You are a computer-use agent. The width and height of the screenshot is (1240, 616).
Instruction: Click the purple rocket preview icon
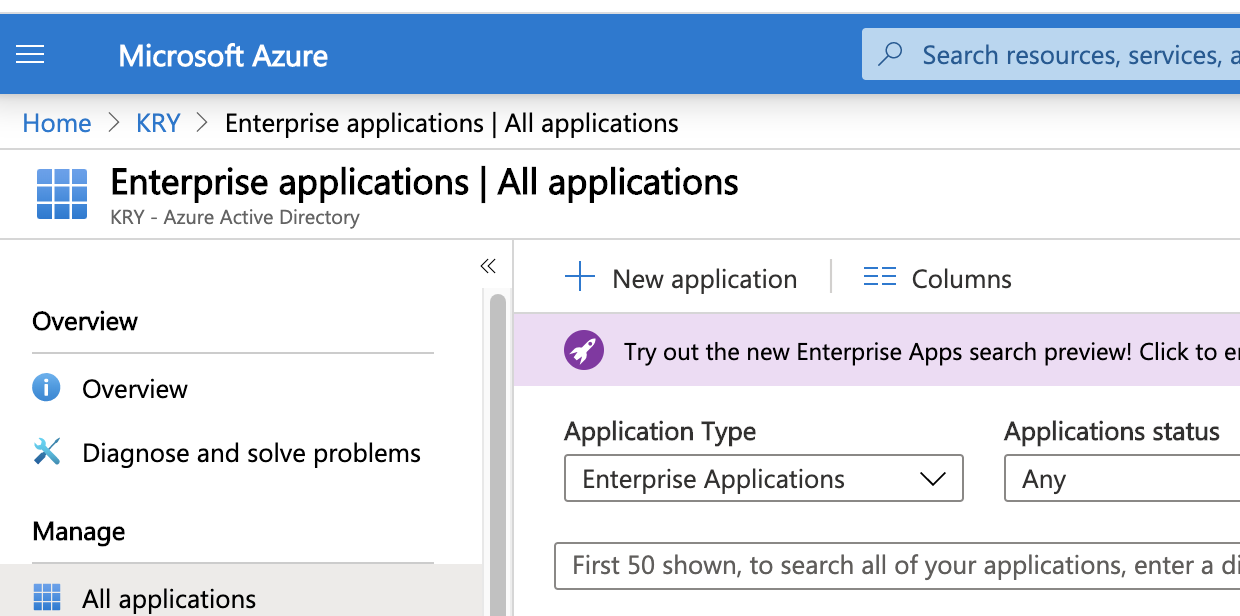point(583,351)
